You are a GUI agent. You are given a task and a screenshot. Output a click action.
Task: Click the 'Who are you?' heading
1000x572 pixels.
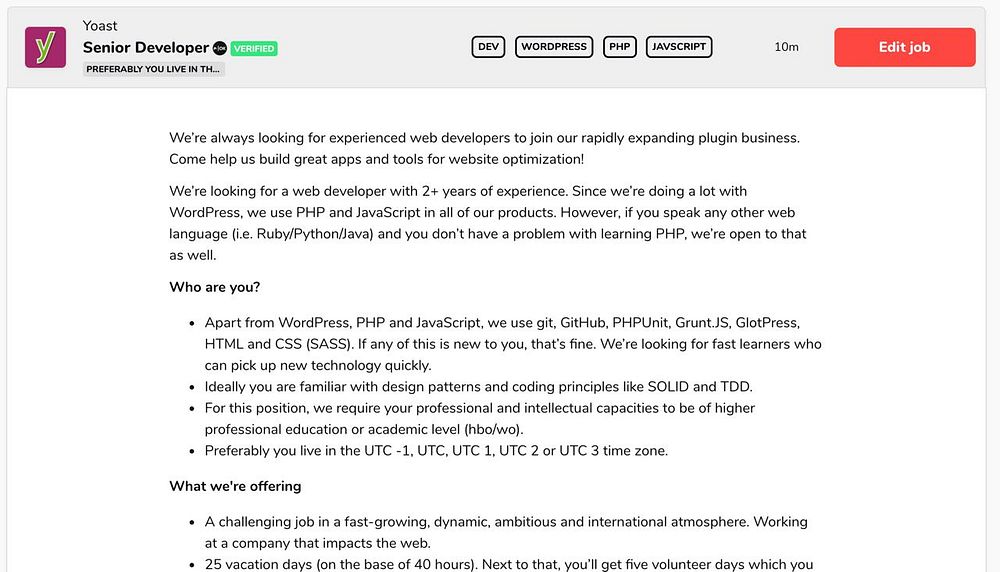(215, 287)
